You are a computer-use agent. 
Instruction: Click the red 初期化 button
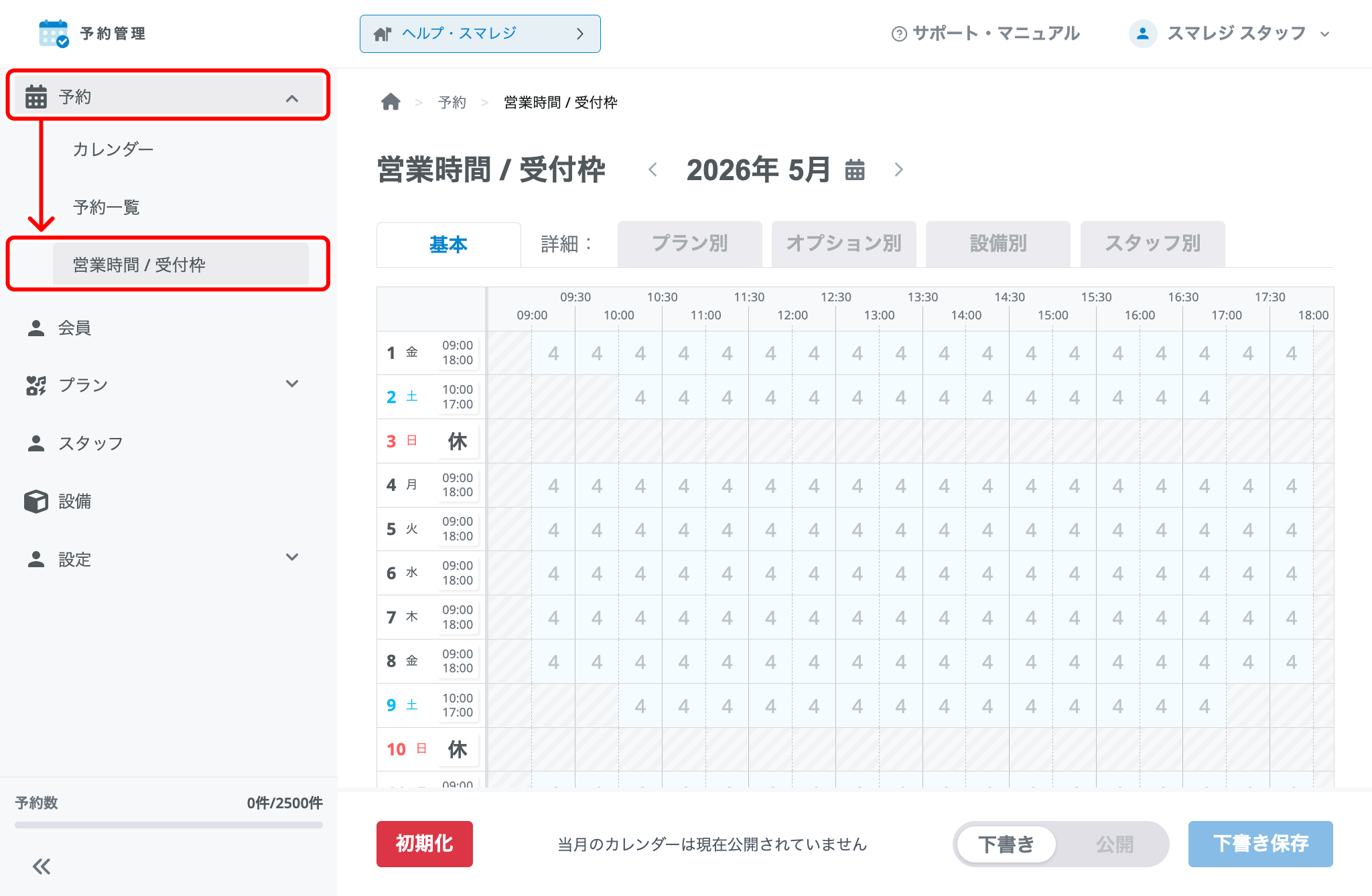point(425,844)
